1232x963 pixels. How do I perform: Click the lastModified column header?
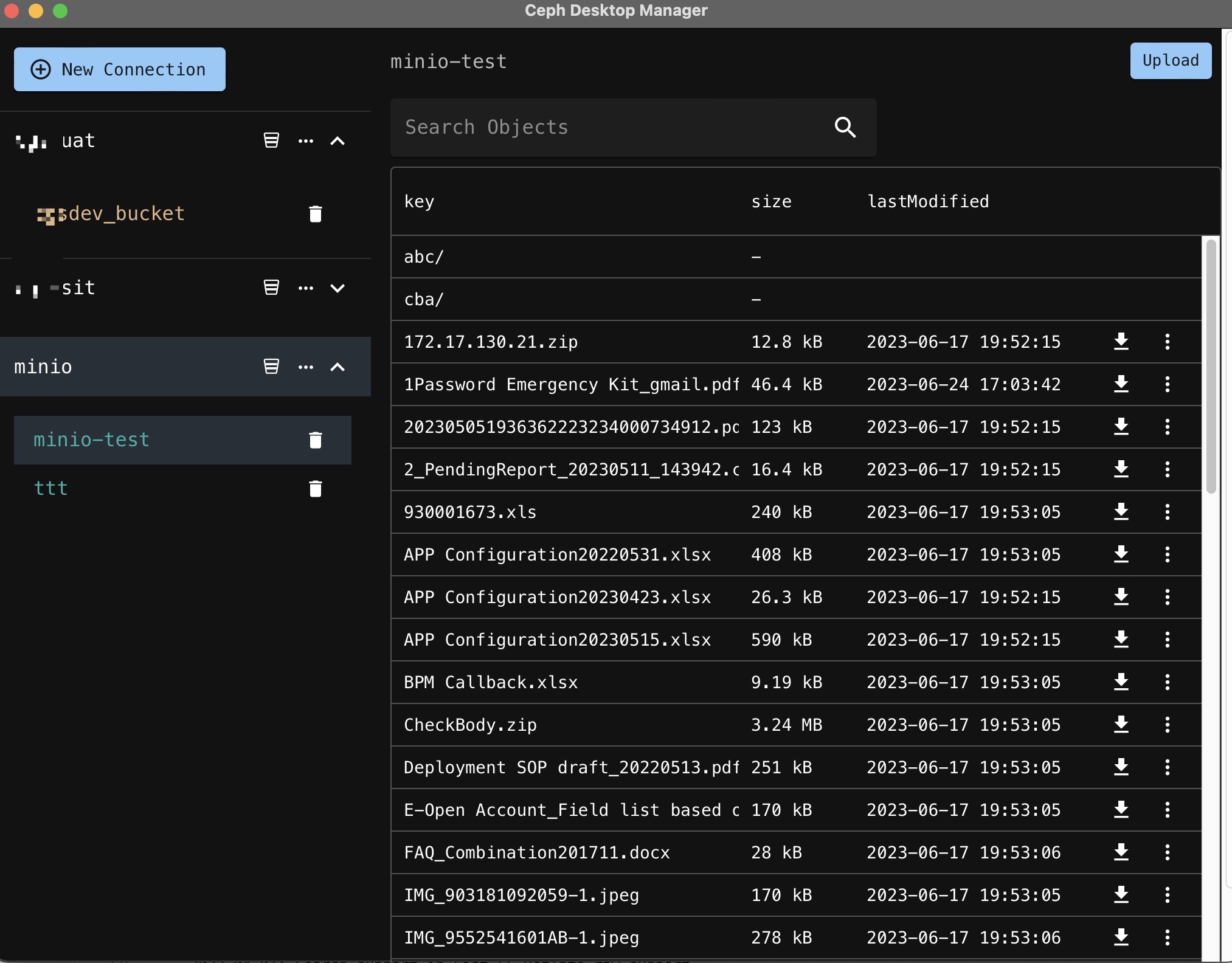tap(928, 201)
